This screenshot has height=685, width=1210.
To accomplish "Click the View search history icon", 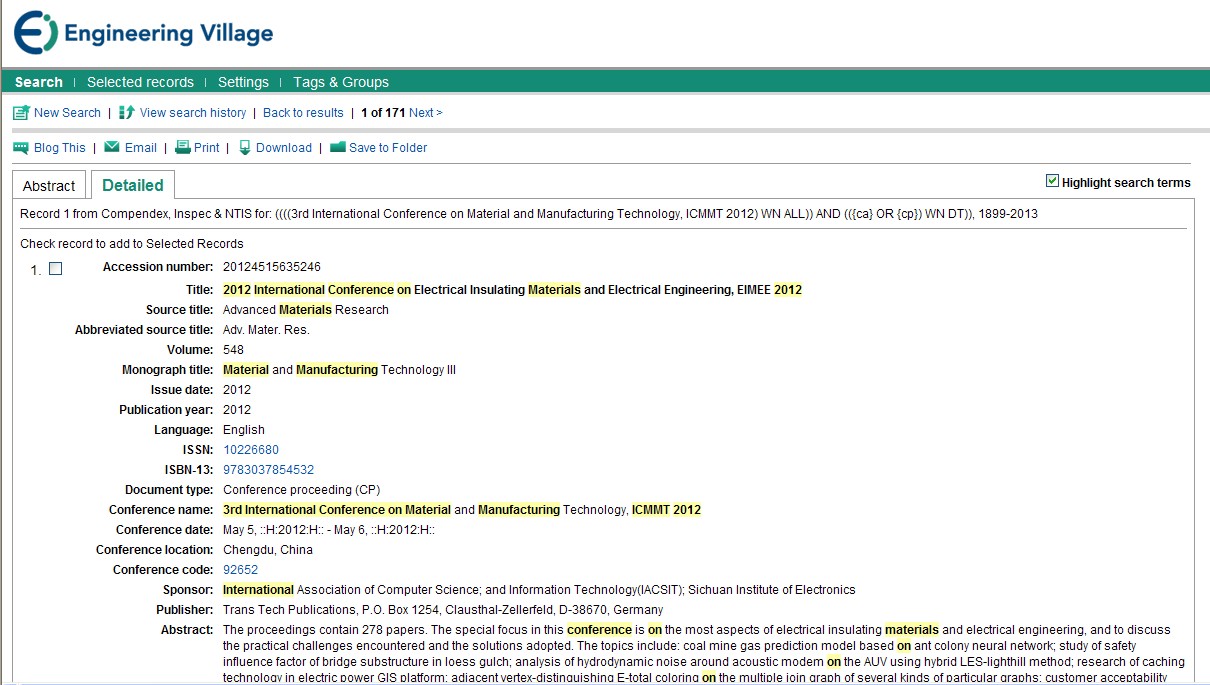I will click(x=126, y=113).
